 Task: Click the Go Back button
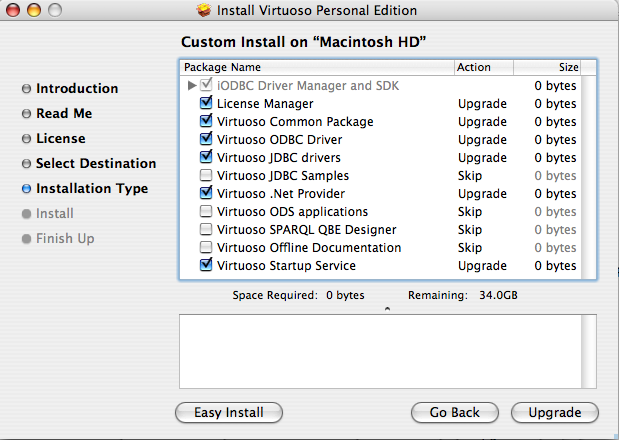[x=455, y=412]
